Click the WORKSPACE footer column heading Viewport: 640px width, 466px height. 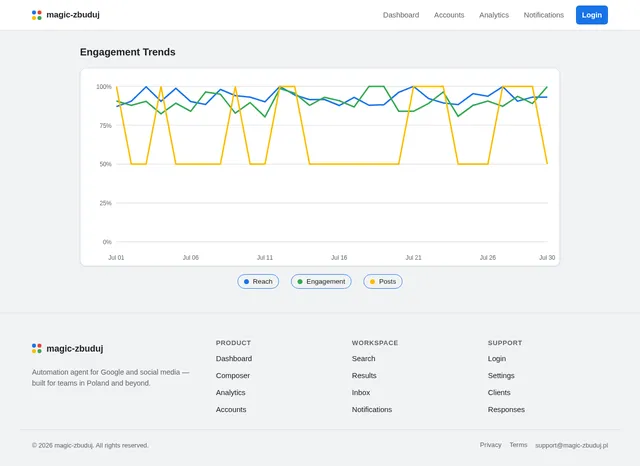[375, 343]
